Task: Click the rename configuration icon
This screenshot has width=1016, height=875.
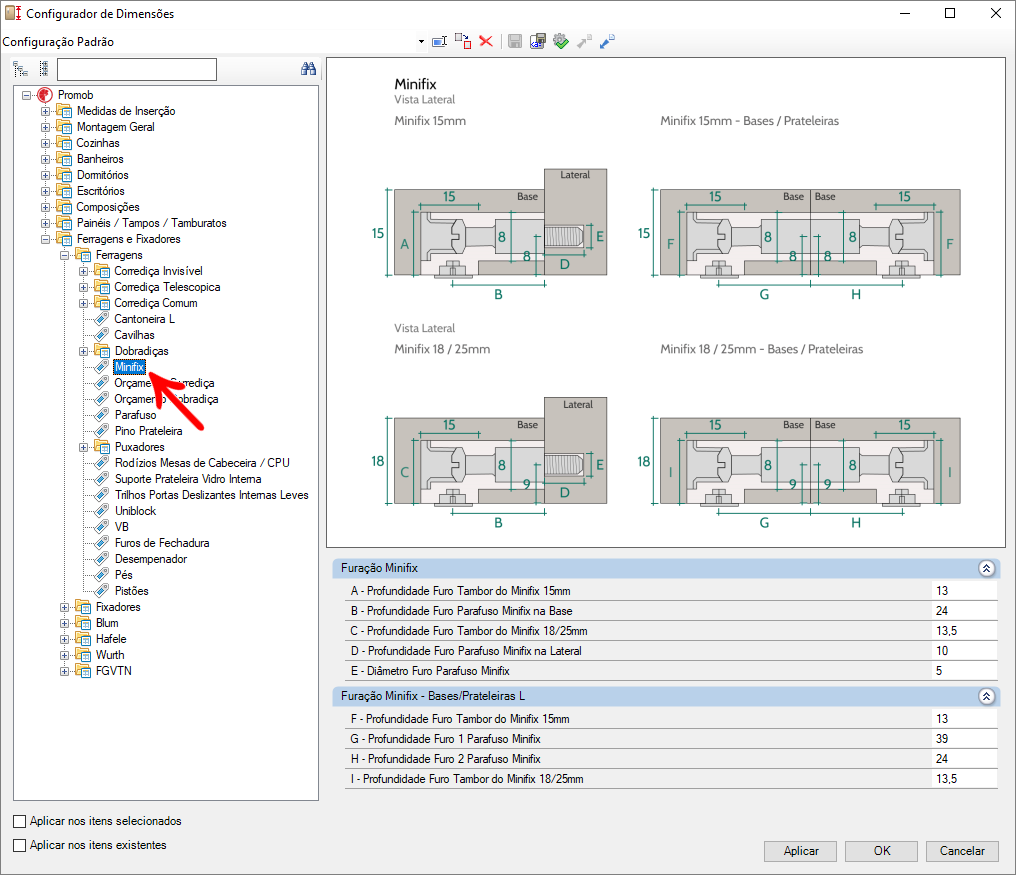Action: click(x=439, y=41)
